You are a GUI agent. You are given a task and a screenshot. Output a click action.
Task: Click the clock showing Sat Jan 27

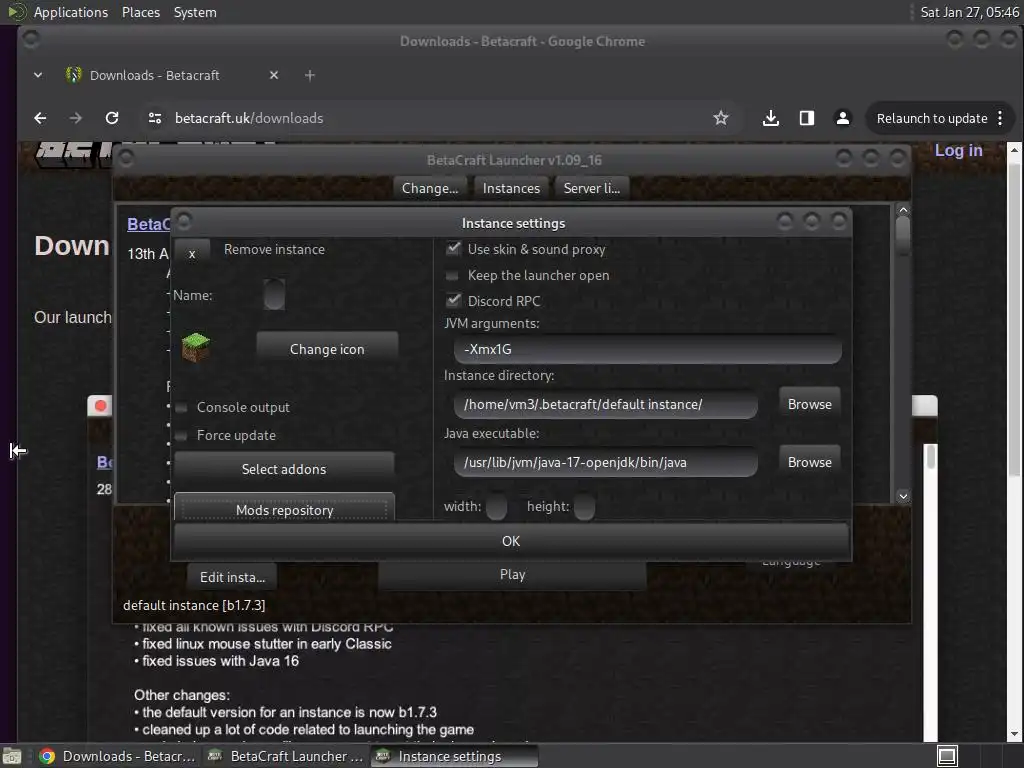969,12
